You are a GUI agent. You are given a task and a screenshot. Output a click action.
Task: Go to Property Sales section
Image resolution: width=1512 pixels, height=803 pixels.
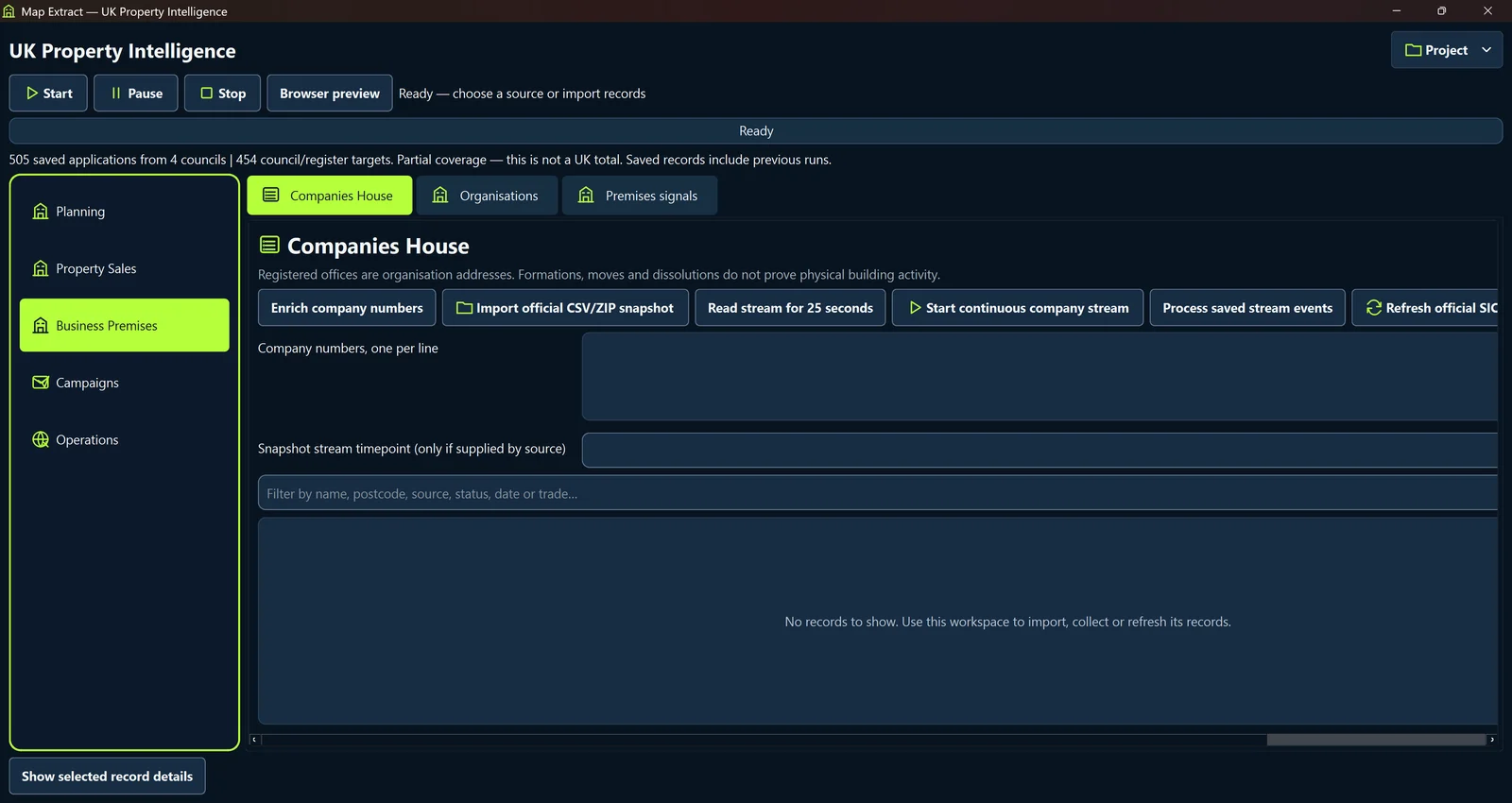click(125, 269)
